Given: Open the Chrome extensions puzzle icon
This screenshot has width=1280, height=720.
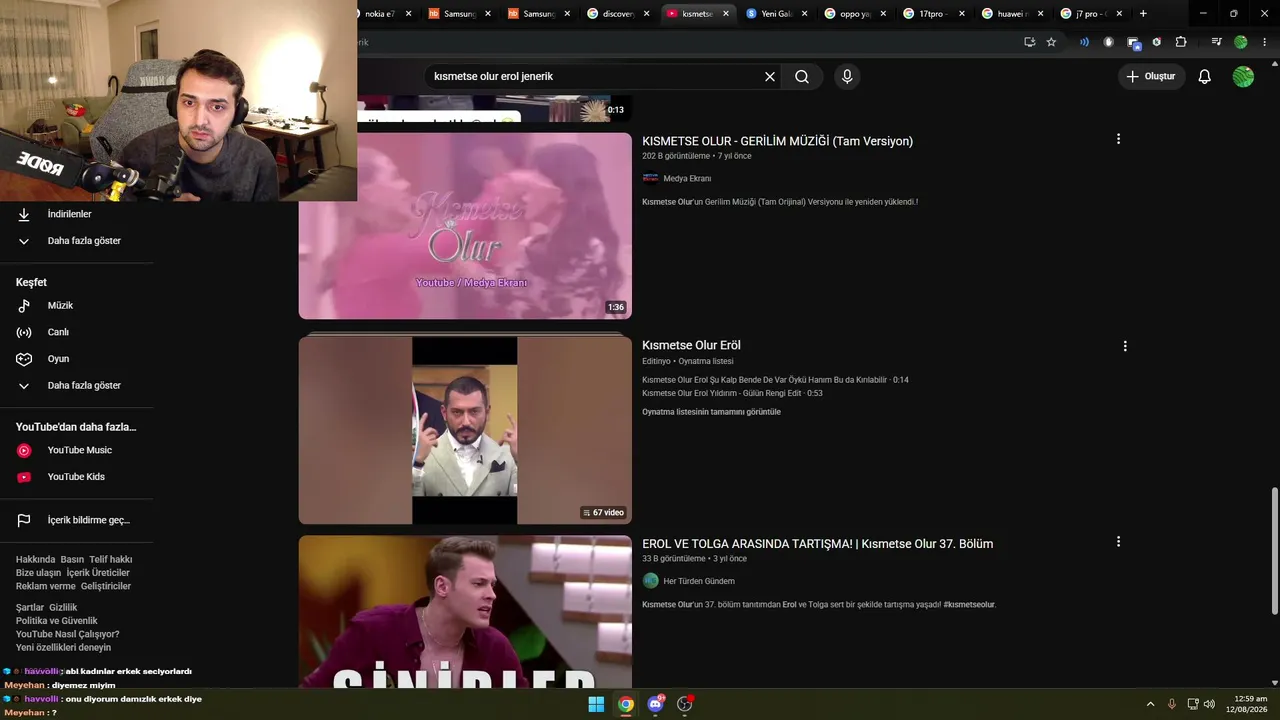Looking at the screenshot, I should pos(1181,42).
